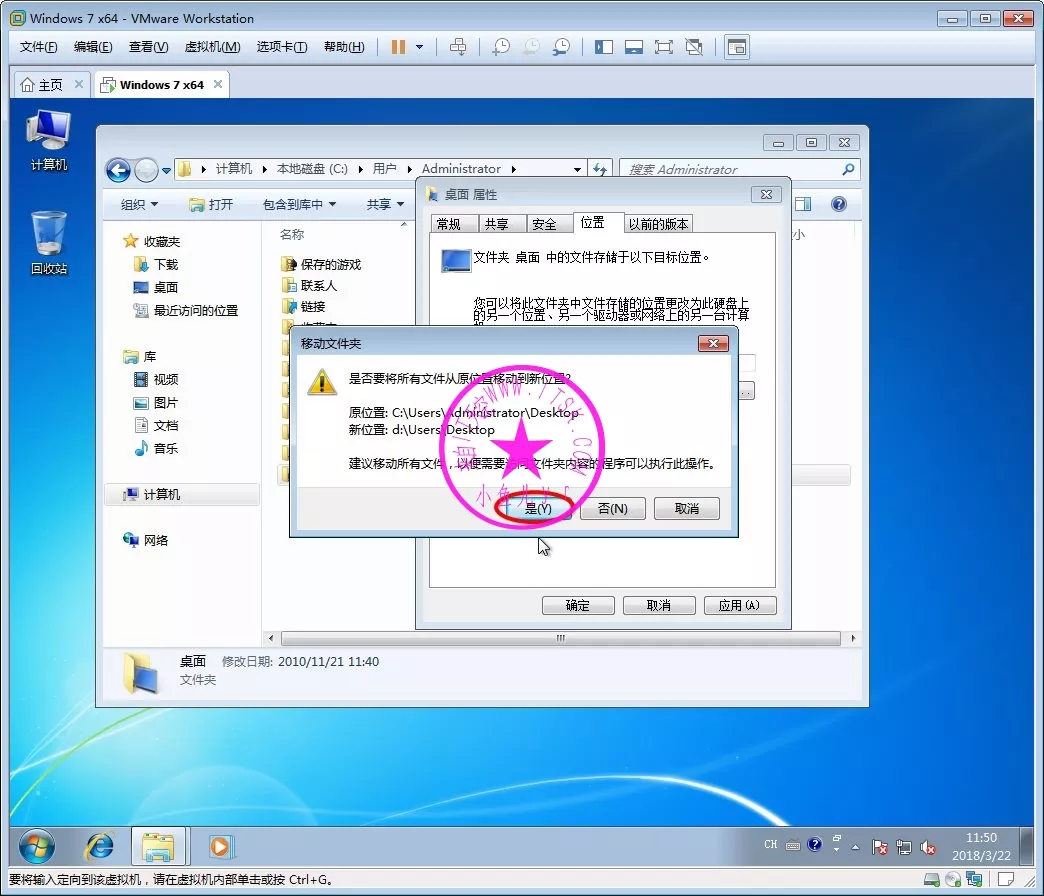
Task: Open Internet Explorer from the guest taskbar
Action: tap(99, 847)
